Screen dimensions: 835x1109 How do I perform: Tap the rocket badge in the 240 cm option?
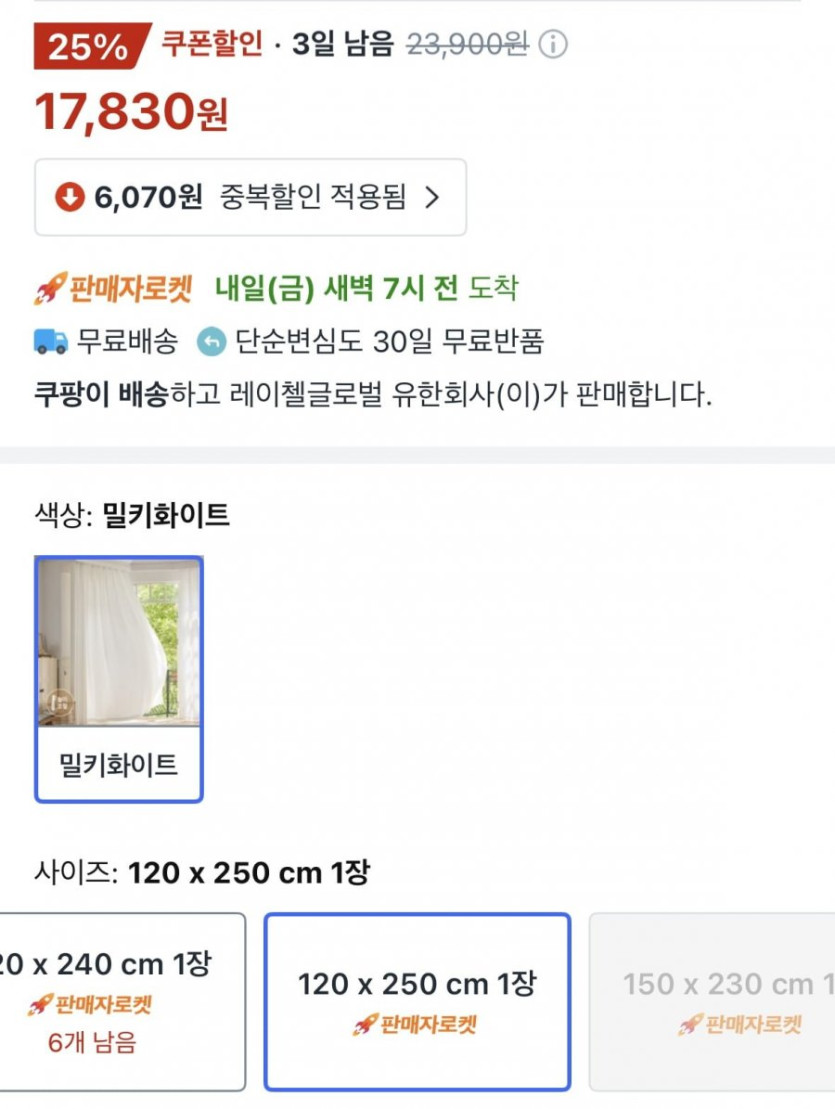coord(90,1005)
